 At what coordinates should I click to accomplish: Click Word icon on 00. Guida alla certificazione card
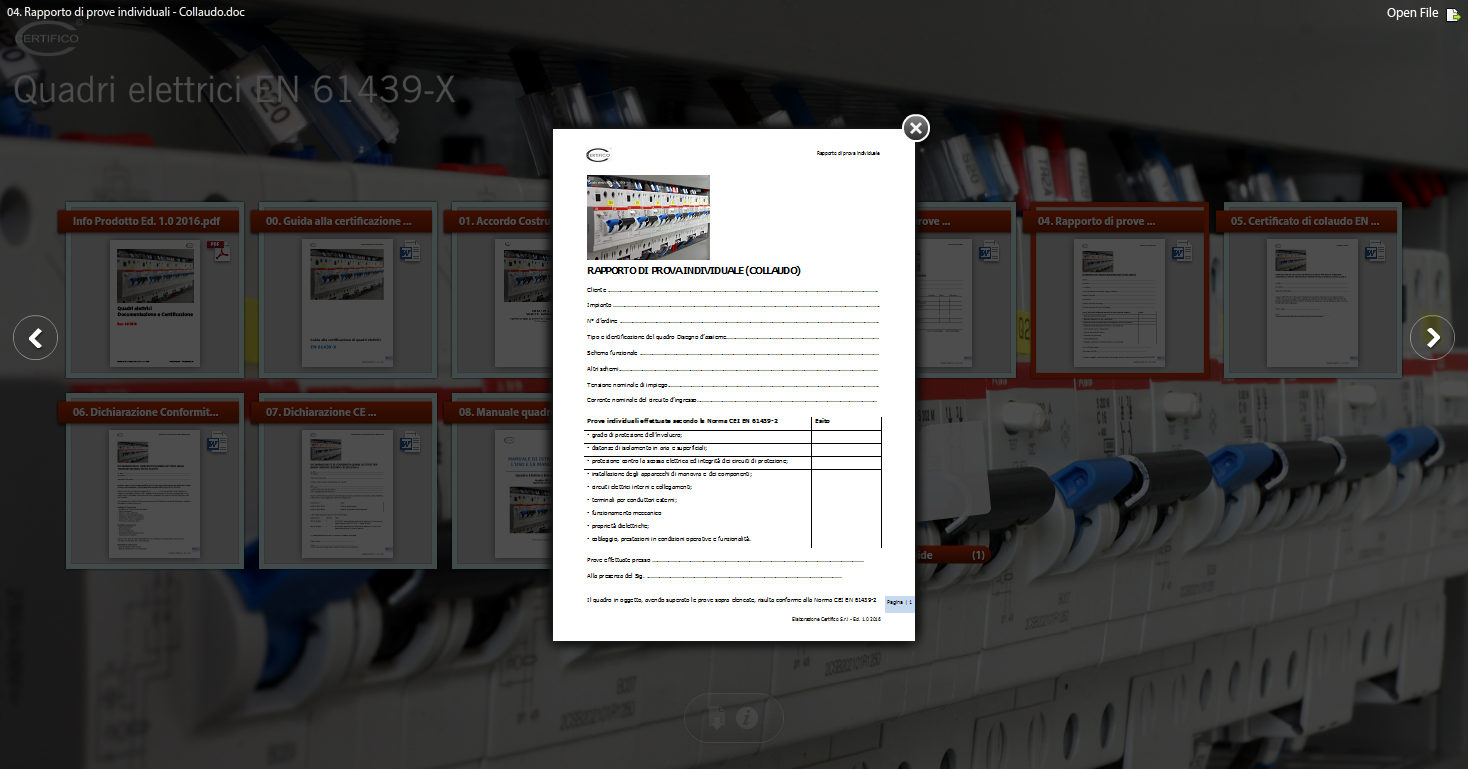point(411,252)
